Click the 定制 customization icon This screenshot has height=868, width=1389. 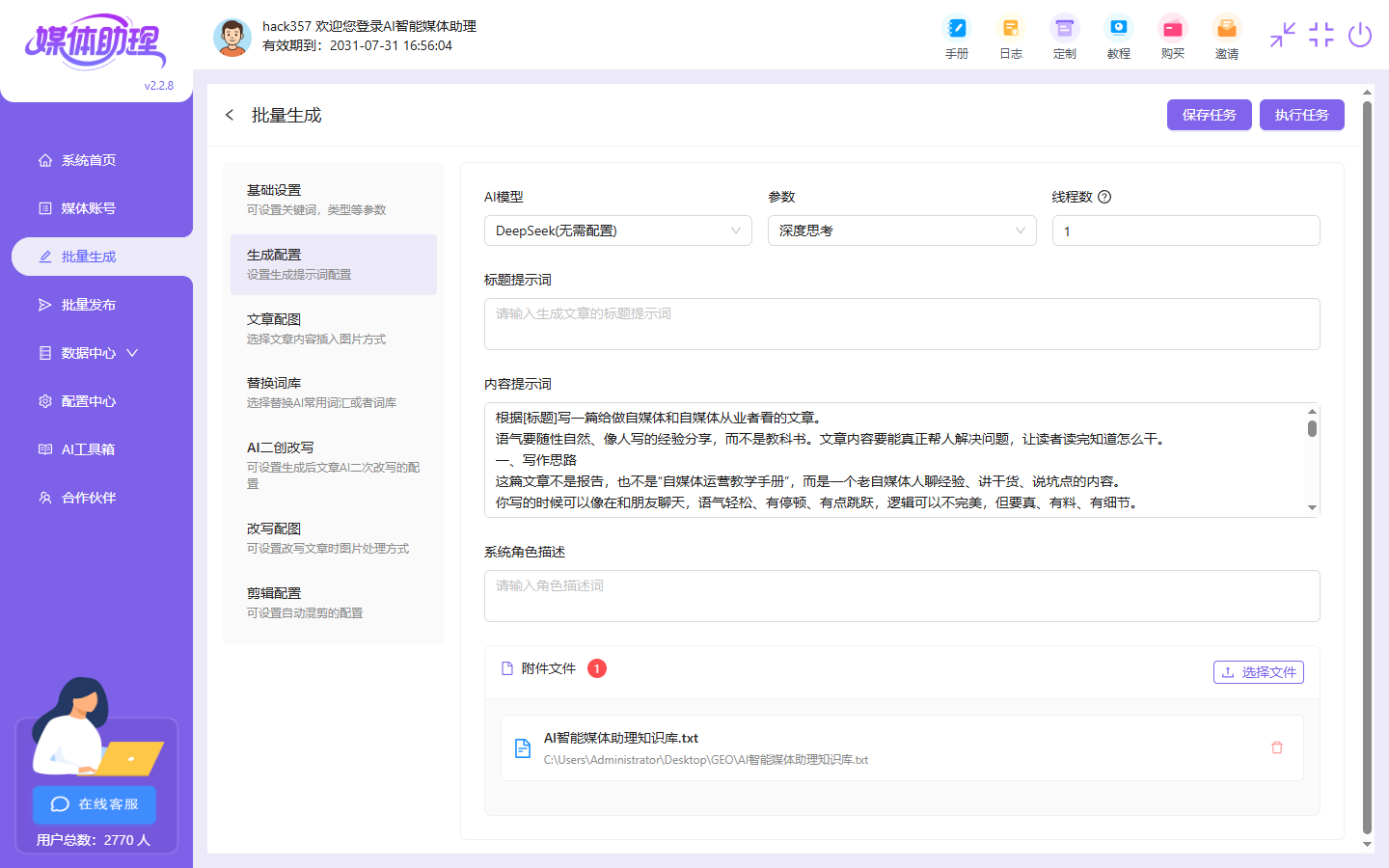pos(1065,36)
